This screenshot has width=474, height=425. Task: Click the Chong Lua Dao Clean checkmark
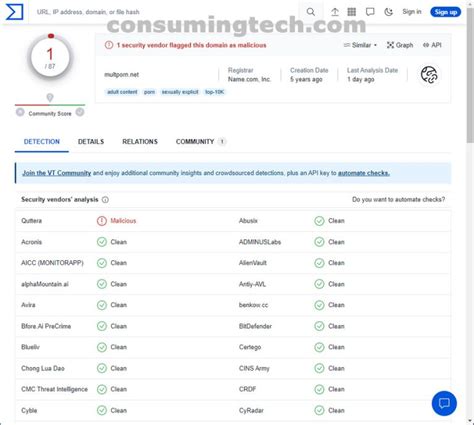coord(102,368)
